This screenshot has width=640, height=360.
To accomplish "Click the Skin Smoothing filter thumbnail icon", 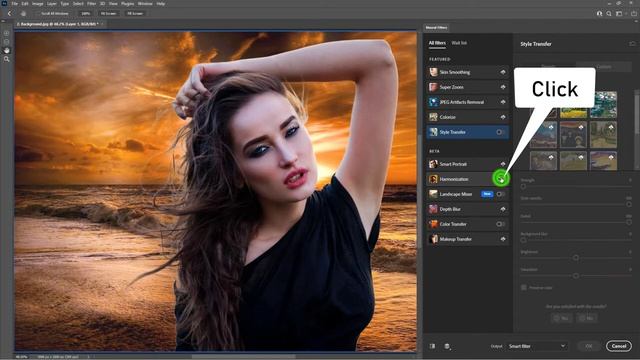I will tap(433, 72).
